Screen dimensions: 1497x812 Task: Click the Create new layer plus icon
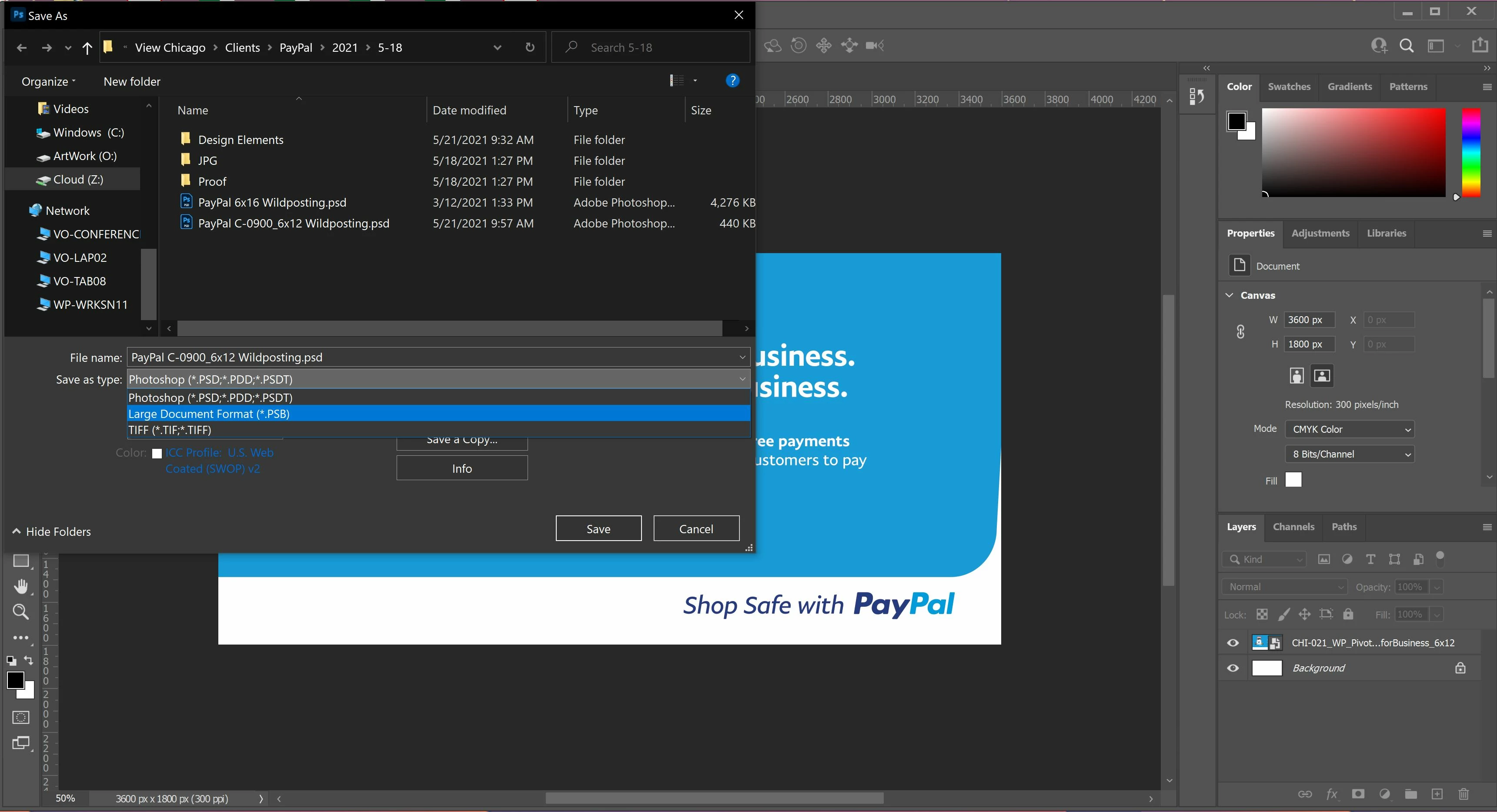pyautogui.click(x=1437, y=794)
